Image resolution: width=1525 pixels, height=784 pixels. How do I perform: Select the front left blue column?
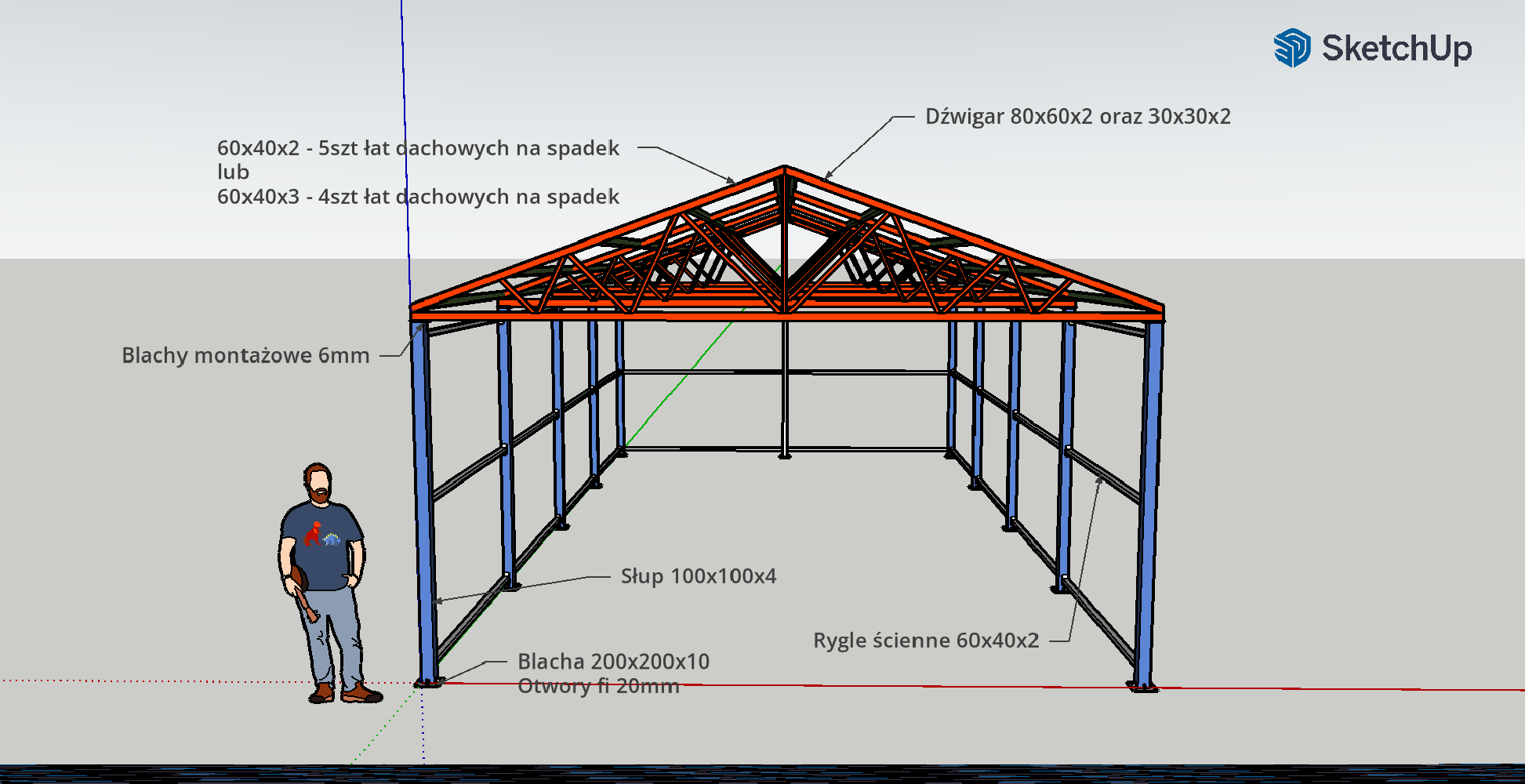click(x=423, y=502)
